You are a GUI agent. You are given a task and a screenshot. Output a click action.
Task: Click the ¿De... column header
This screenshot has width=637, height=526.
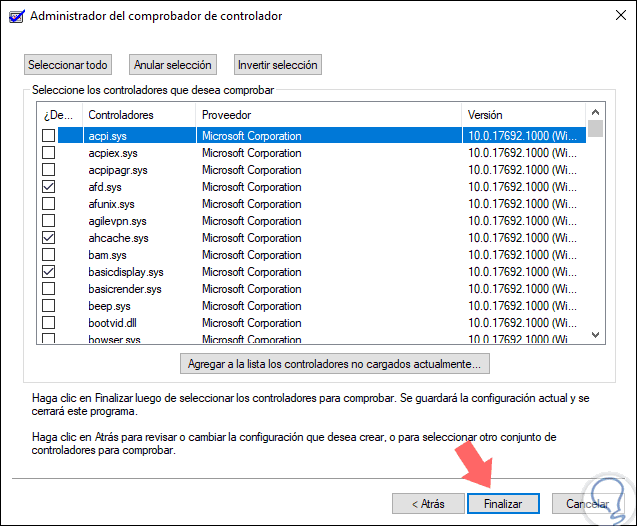click(x=60, y=115)
